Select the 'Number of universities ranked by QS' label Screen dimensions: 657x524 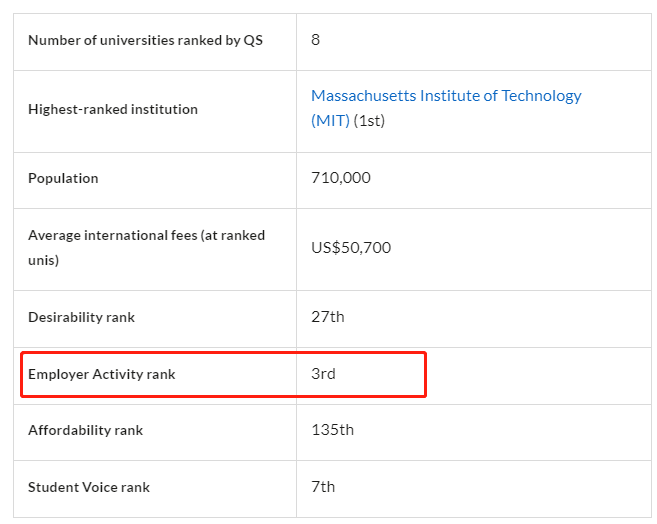[x=147, y=41]
